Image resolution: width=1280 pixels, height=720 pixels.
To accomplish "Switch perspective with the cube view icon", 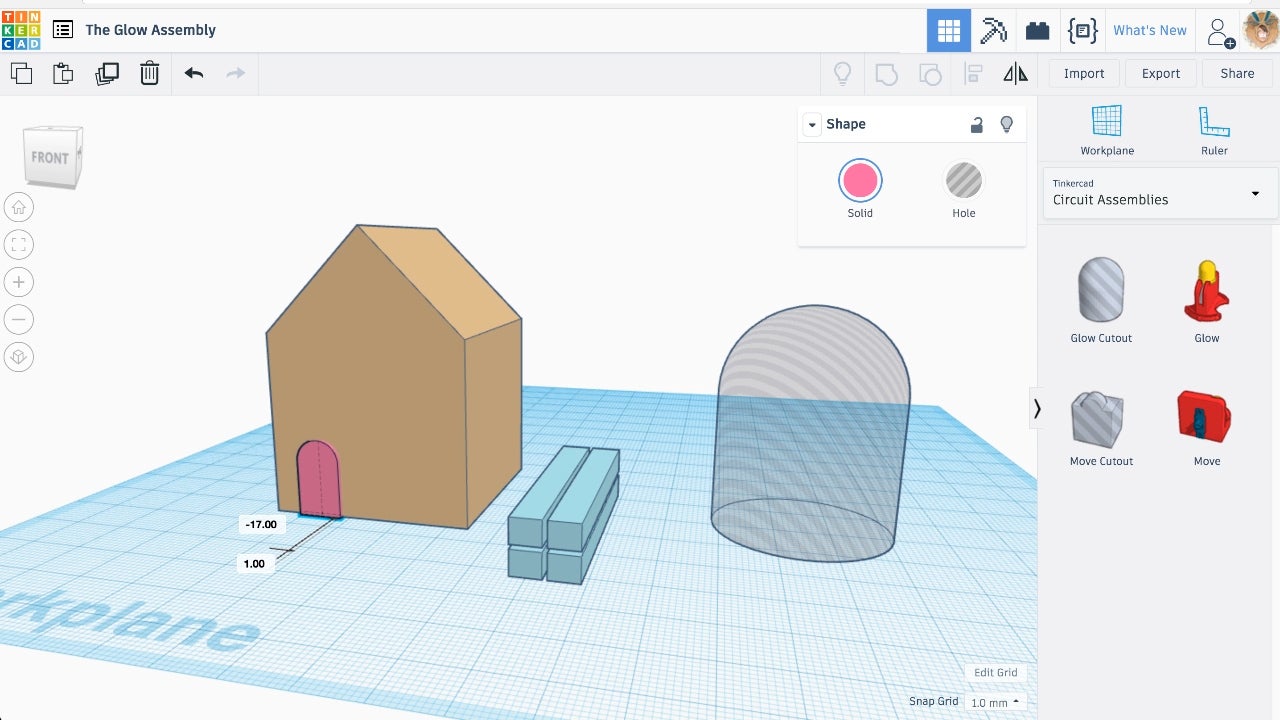I will [19, 357].
